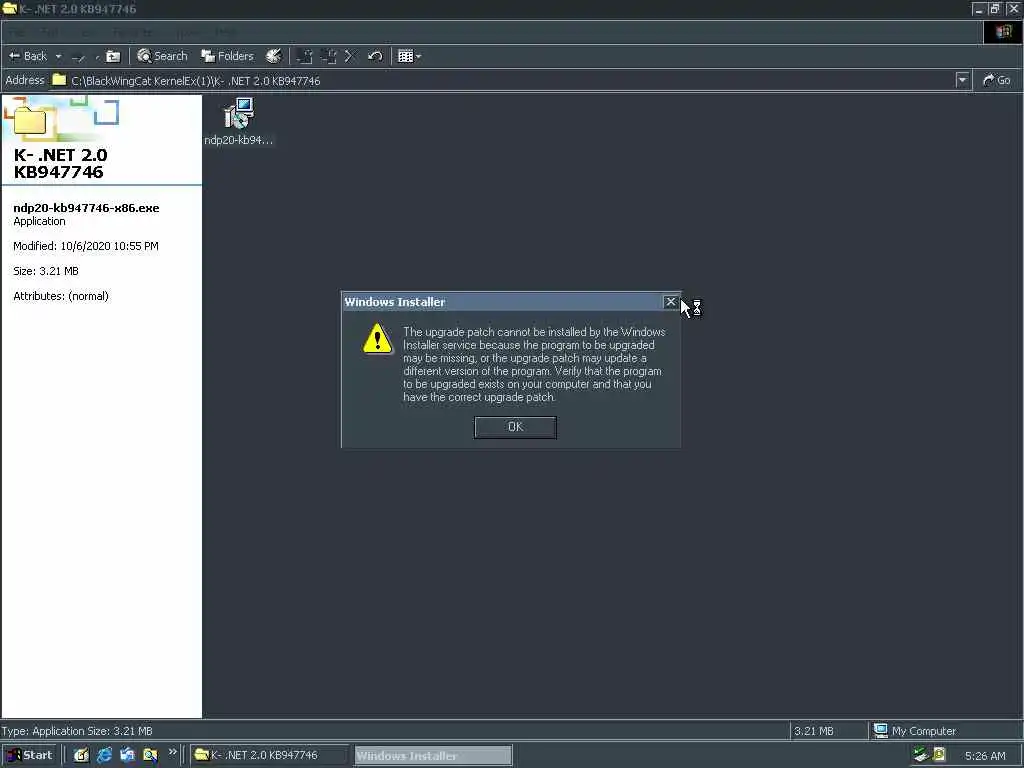Screen dimensions: 1024x768
Task: Click the address bar path field
Action: click(503, 80)
